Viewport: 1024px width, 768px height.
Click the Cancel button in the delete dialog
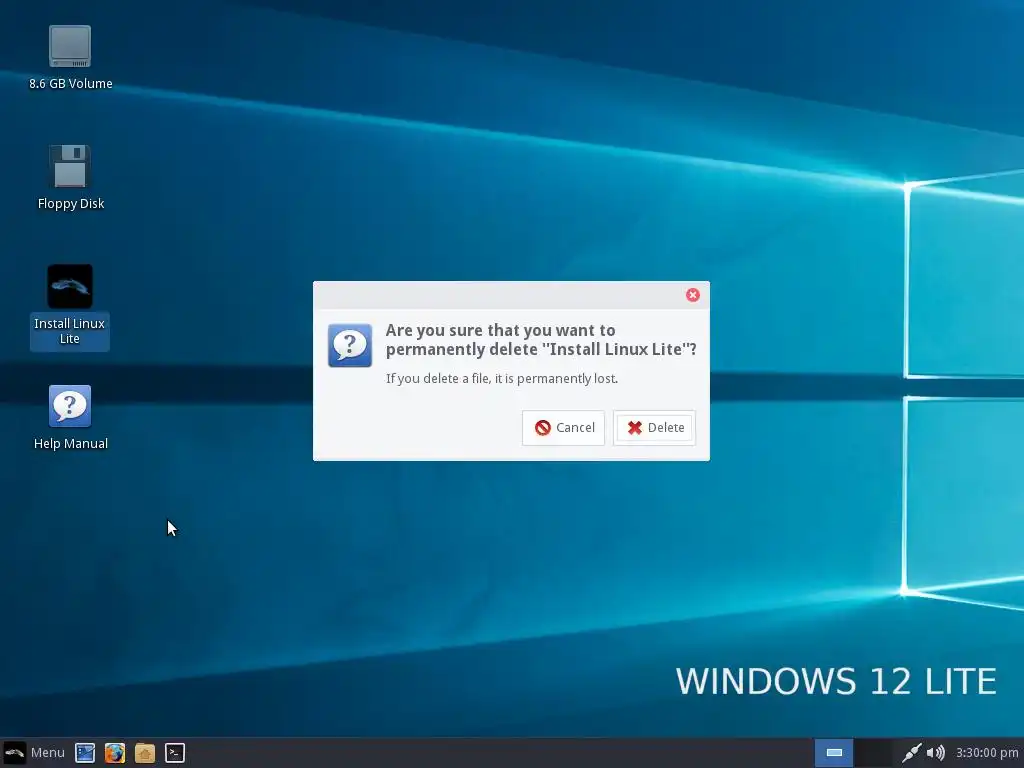(x=564, y=428)
